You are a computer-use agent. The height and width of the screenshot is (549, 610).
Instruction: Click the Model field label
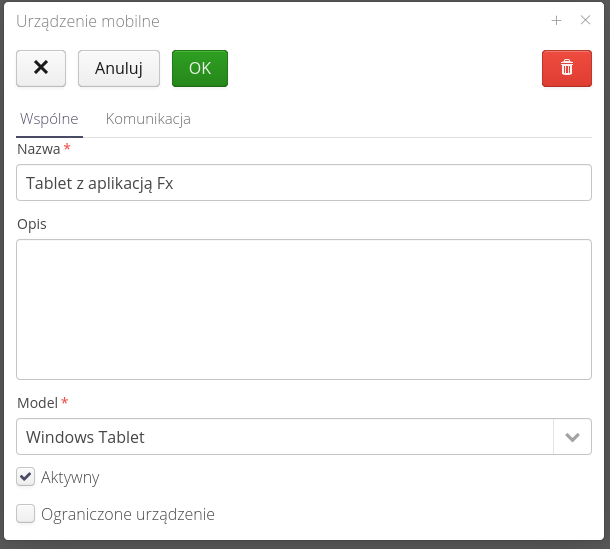point(38,402)
